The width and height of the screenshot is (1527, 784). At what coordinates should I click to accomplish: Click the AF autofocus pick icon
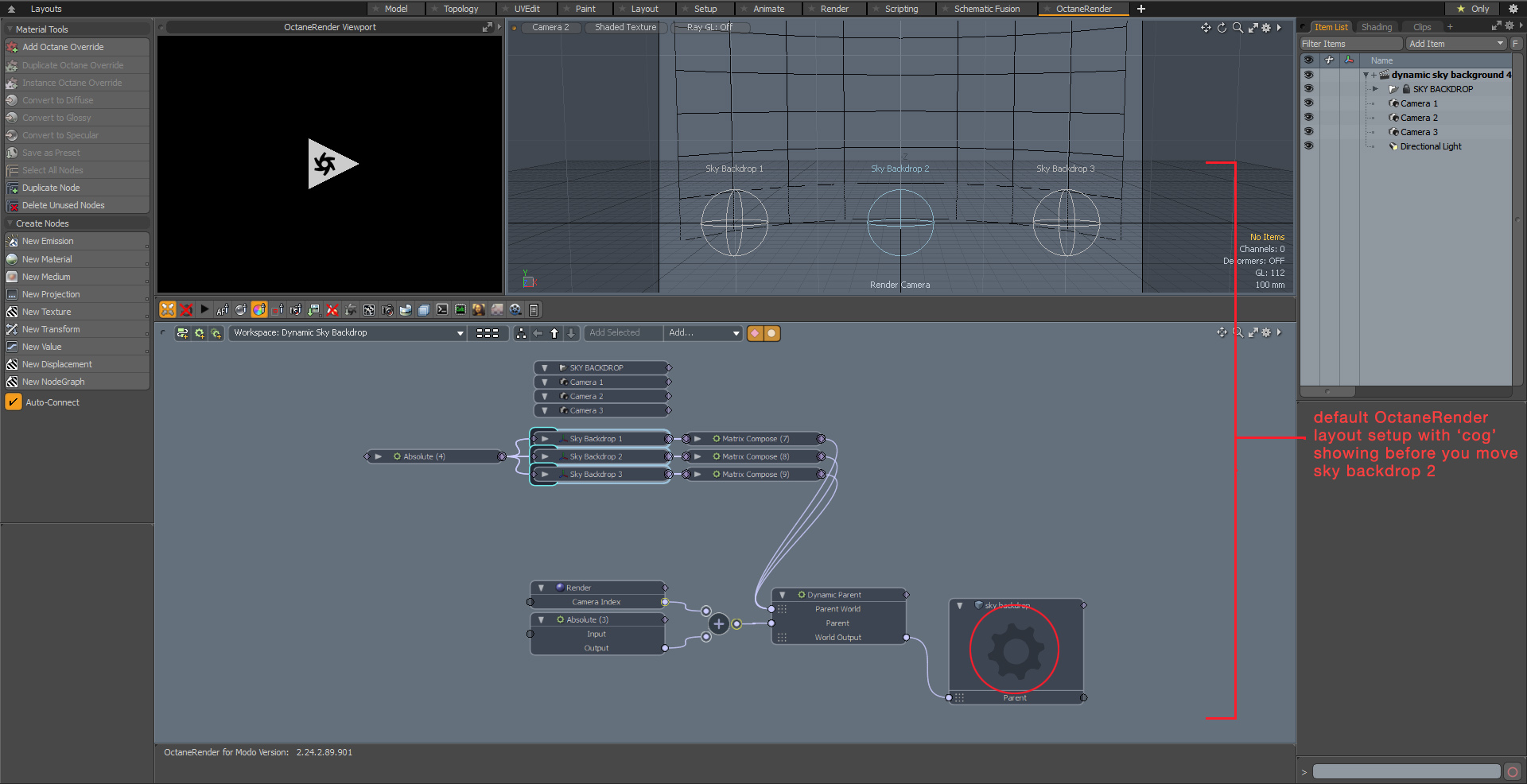tap(223, 310)
